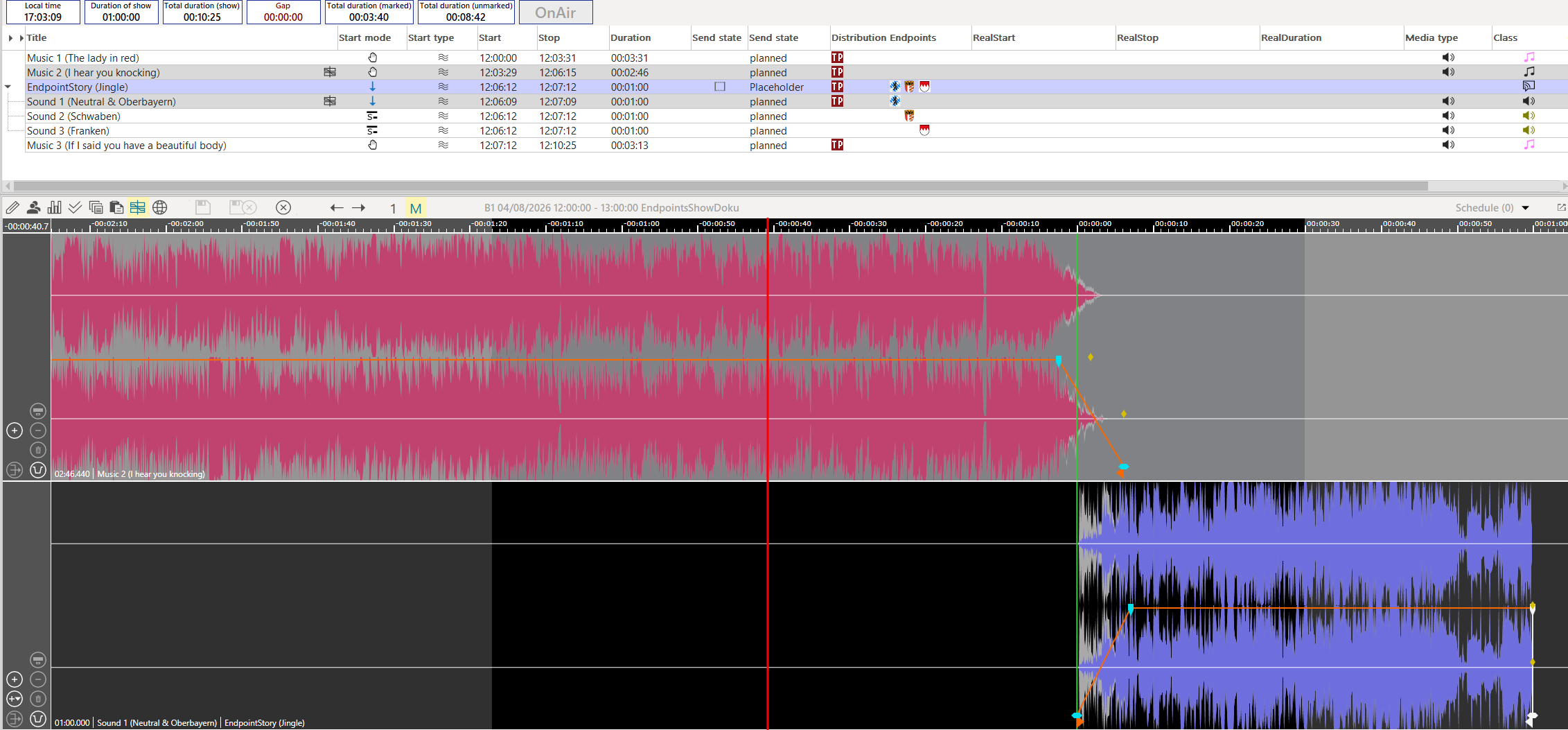Screen dimensions: 1568x730
Task: Click the red playhead line on the ruler
Action: pyautogui.click(x=768, y=225)
